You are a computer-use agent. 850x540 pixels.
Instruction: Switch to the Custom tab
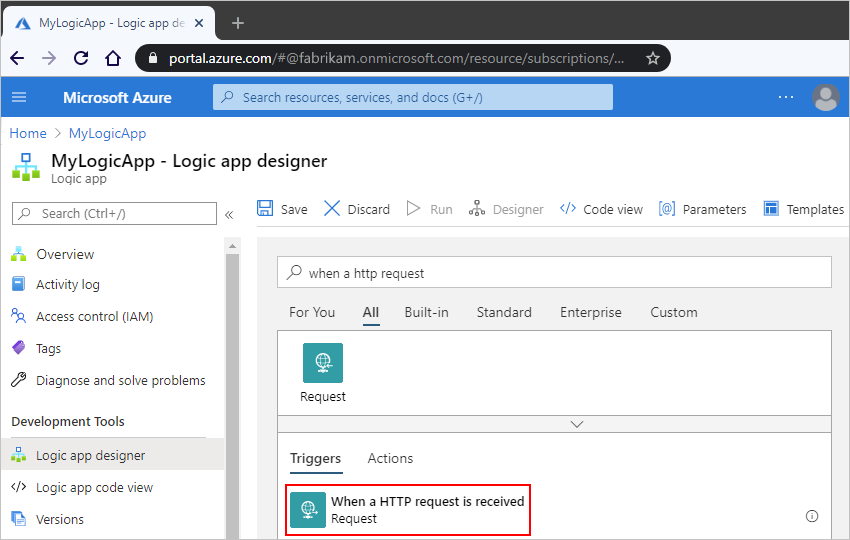click(x=674, y=312)
